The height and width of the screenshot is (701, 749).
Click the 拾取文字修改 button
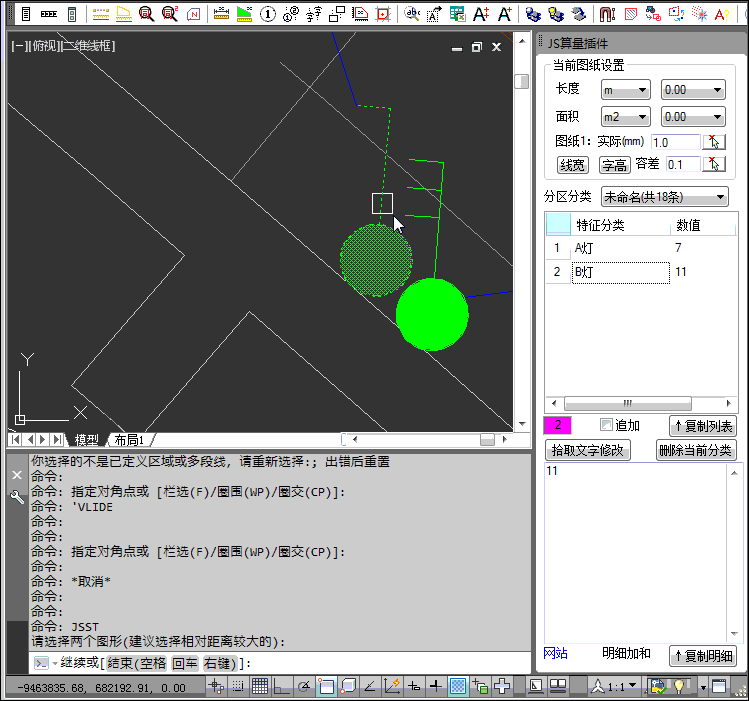point(588,450)
